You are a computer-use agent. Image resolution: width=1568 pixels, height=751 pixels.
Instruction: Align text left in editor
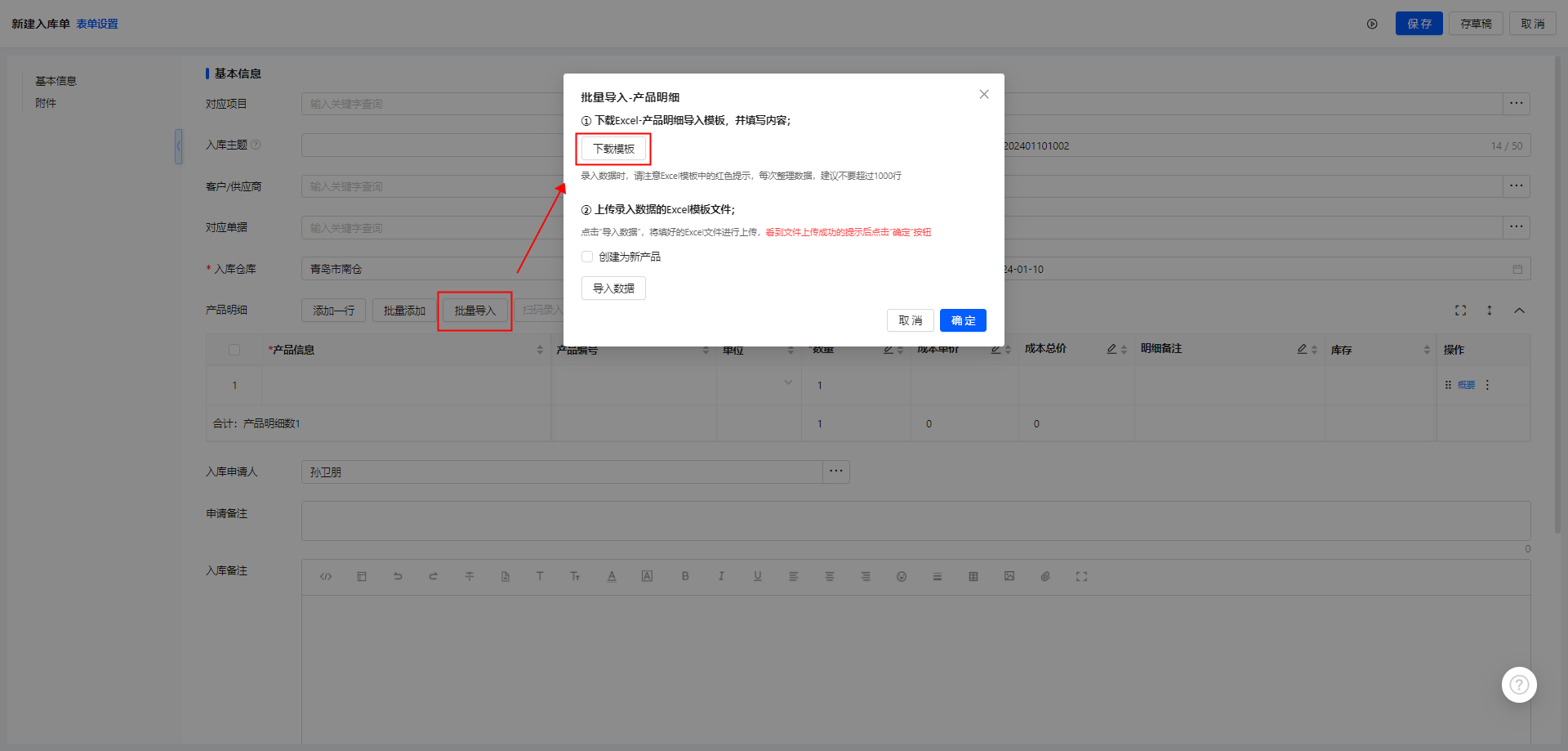793,576
